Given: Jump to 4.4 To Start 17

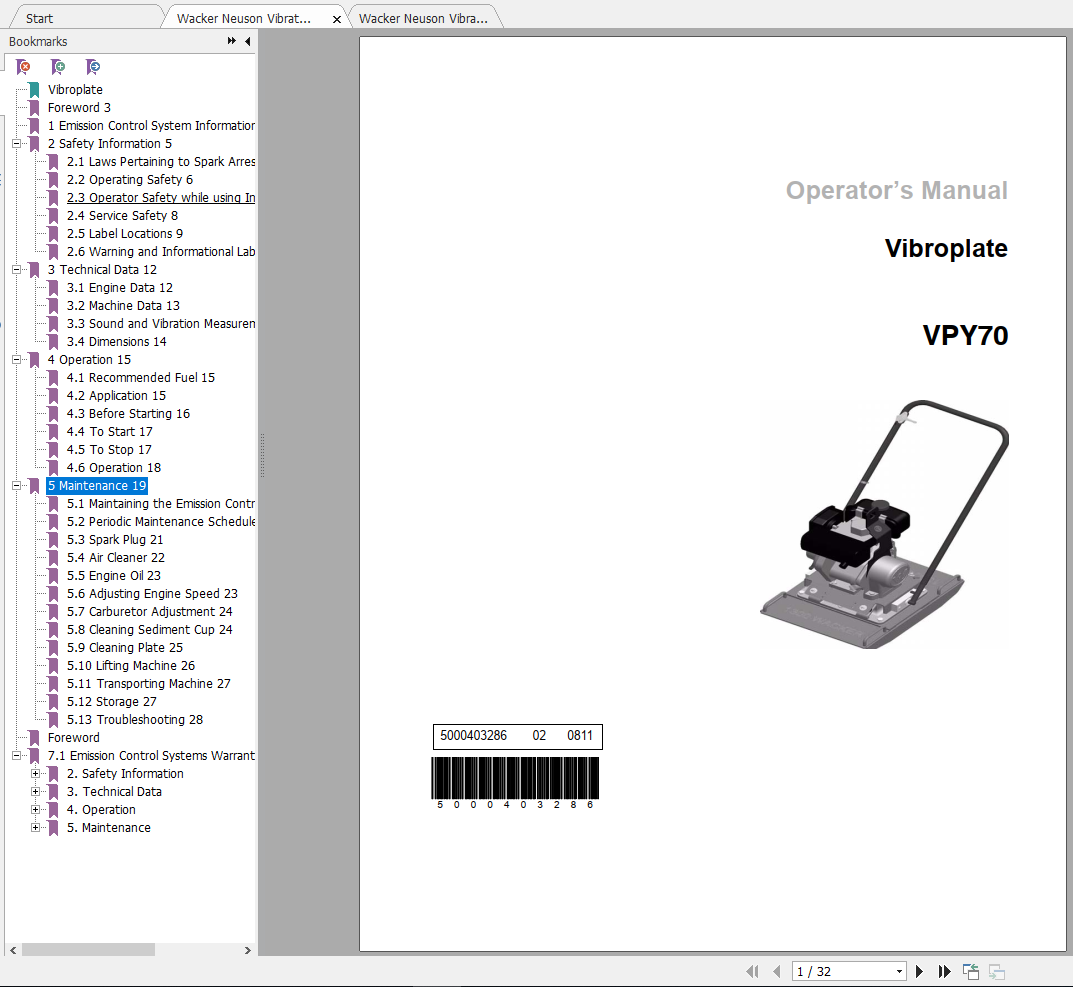Looking at the screenshot, I should (x=109, y=432).
